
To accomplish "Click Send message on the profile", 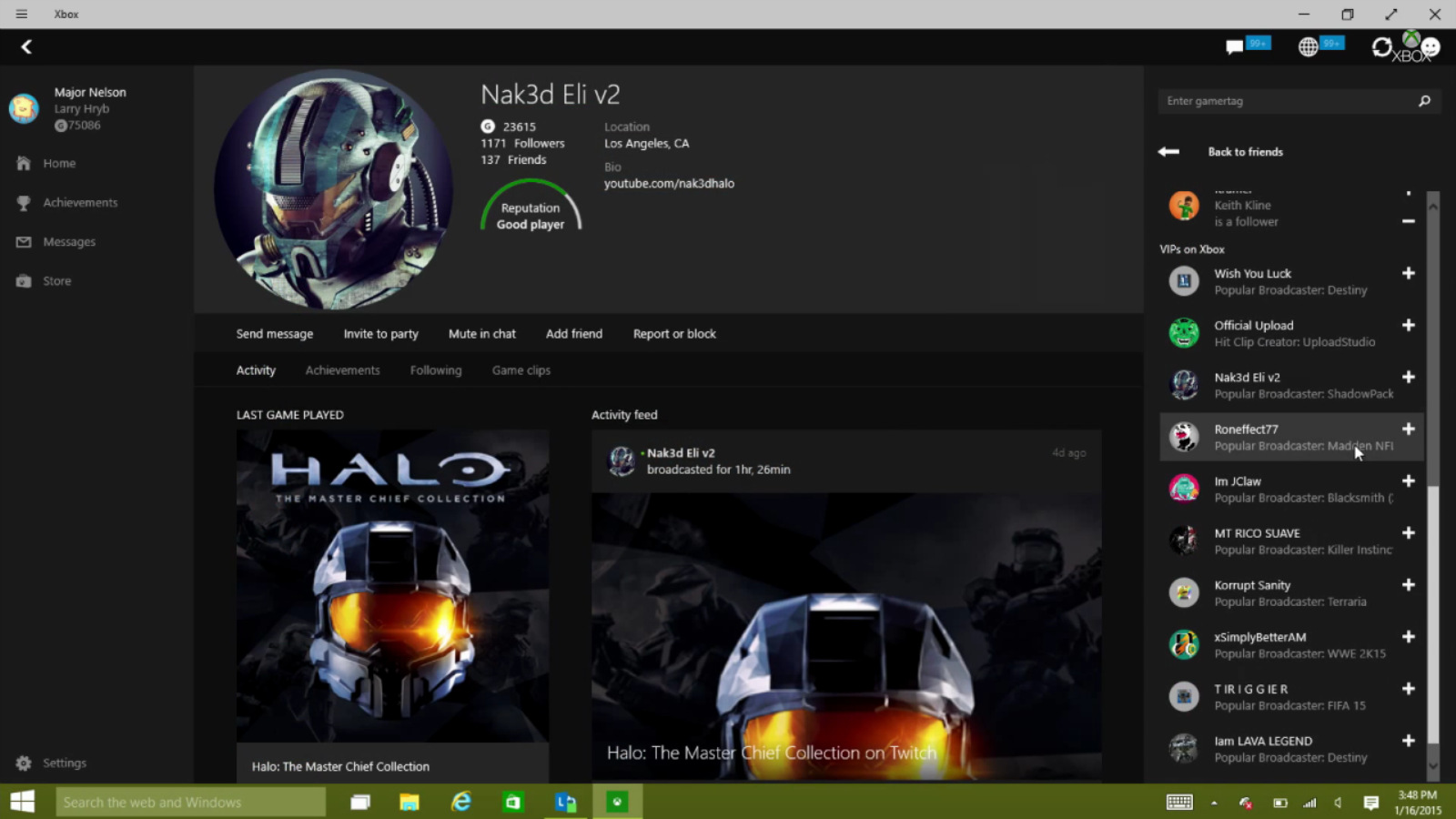I will tap(274, 334).
